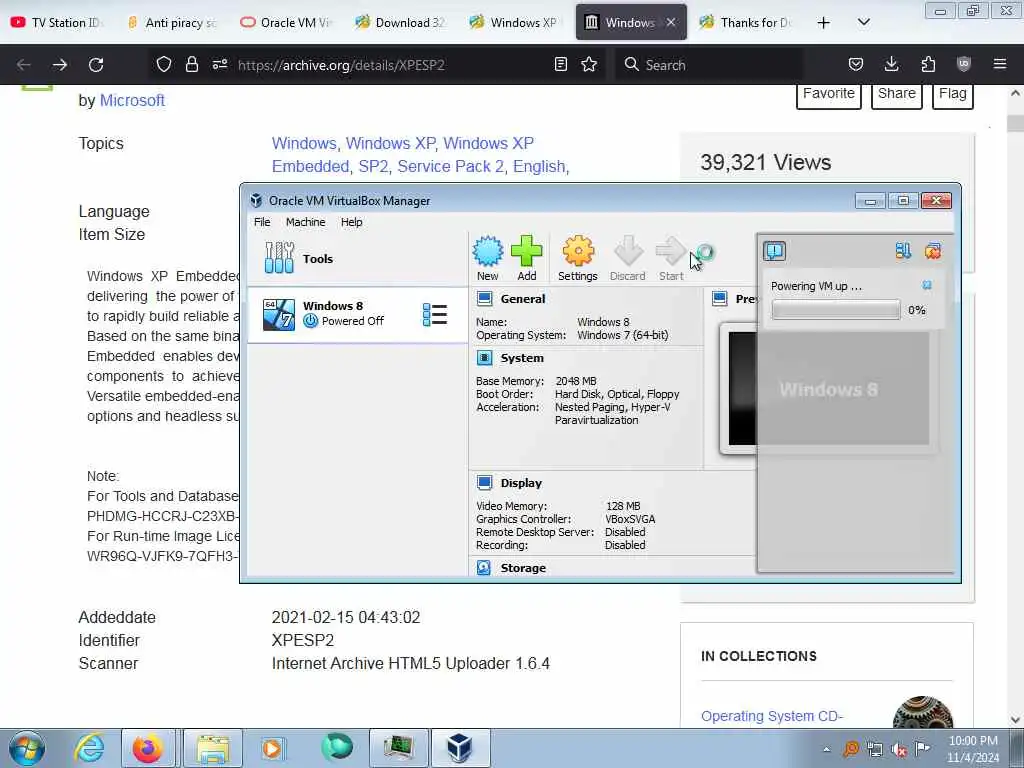Image resolution: width=1024 pixels, height=768 pixels.
Task: Click the Powering VM up progress bar
Action: click(x=835, y=310)
